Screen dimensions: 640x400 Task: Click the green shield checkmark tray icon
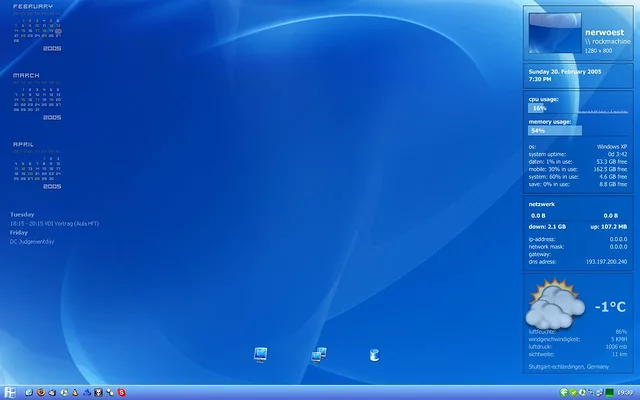coord(573,393)
